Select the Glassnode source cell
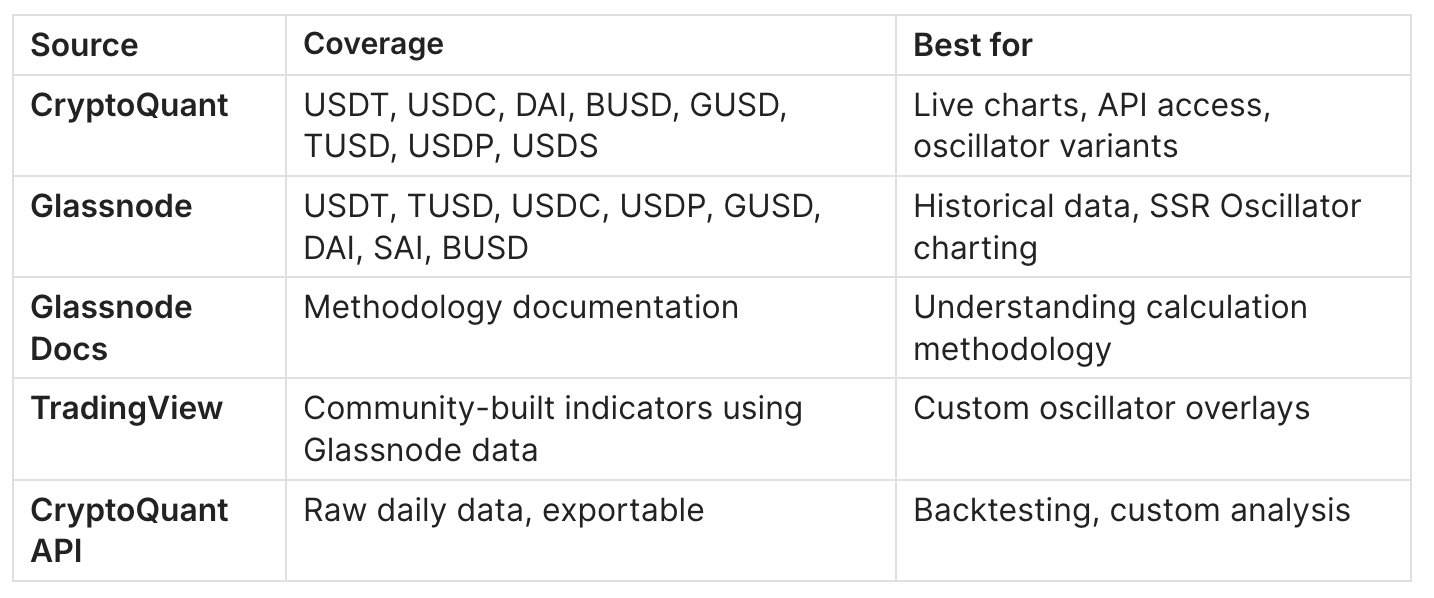 tap(111, 207)
